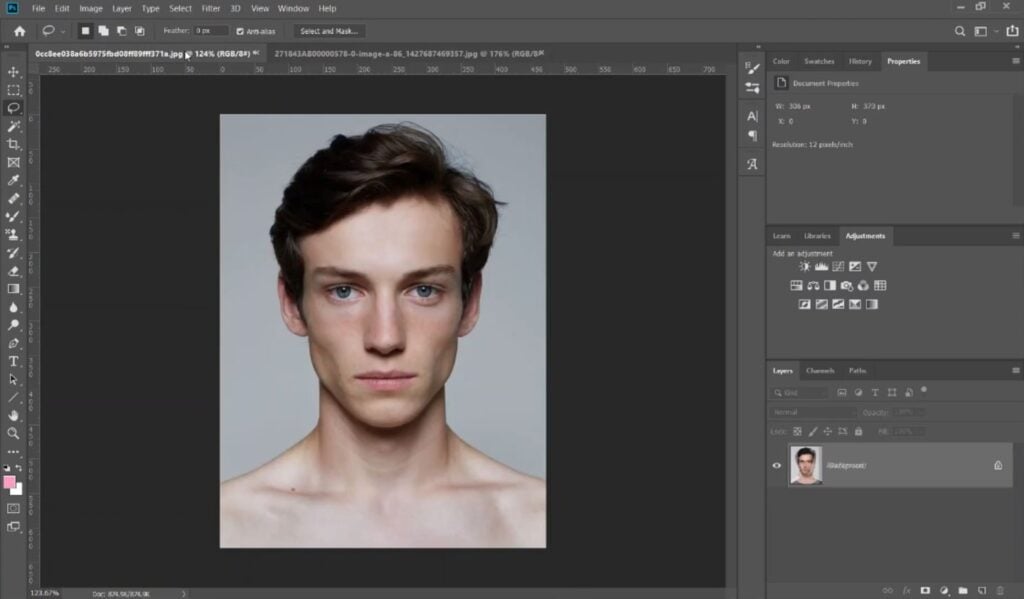Screen dimensions: 1024x599
Task: Add a Color Balance adjustment
Action: (x=813, y=285)
